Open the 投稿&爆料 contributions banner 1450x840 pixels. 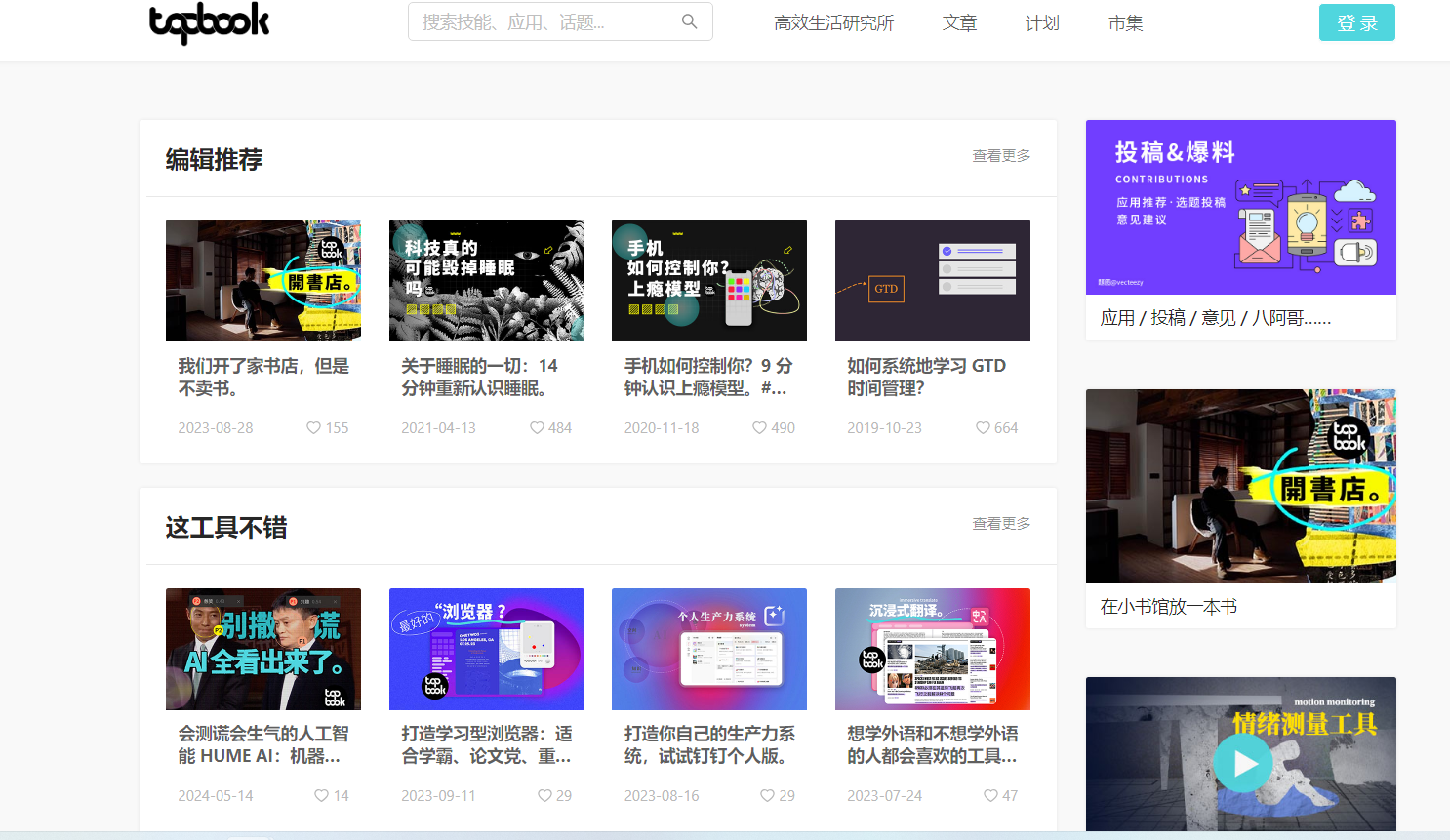(1241, 207)
